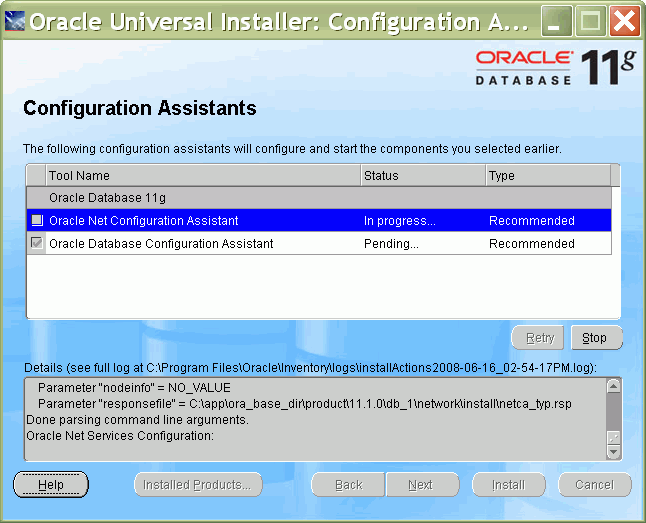Viewport: 646px width, 523px height.
Task: Click the Install button
Action: [509, 485]
